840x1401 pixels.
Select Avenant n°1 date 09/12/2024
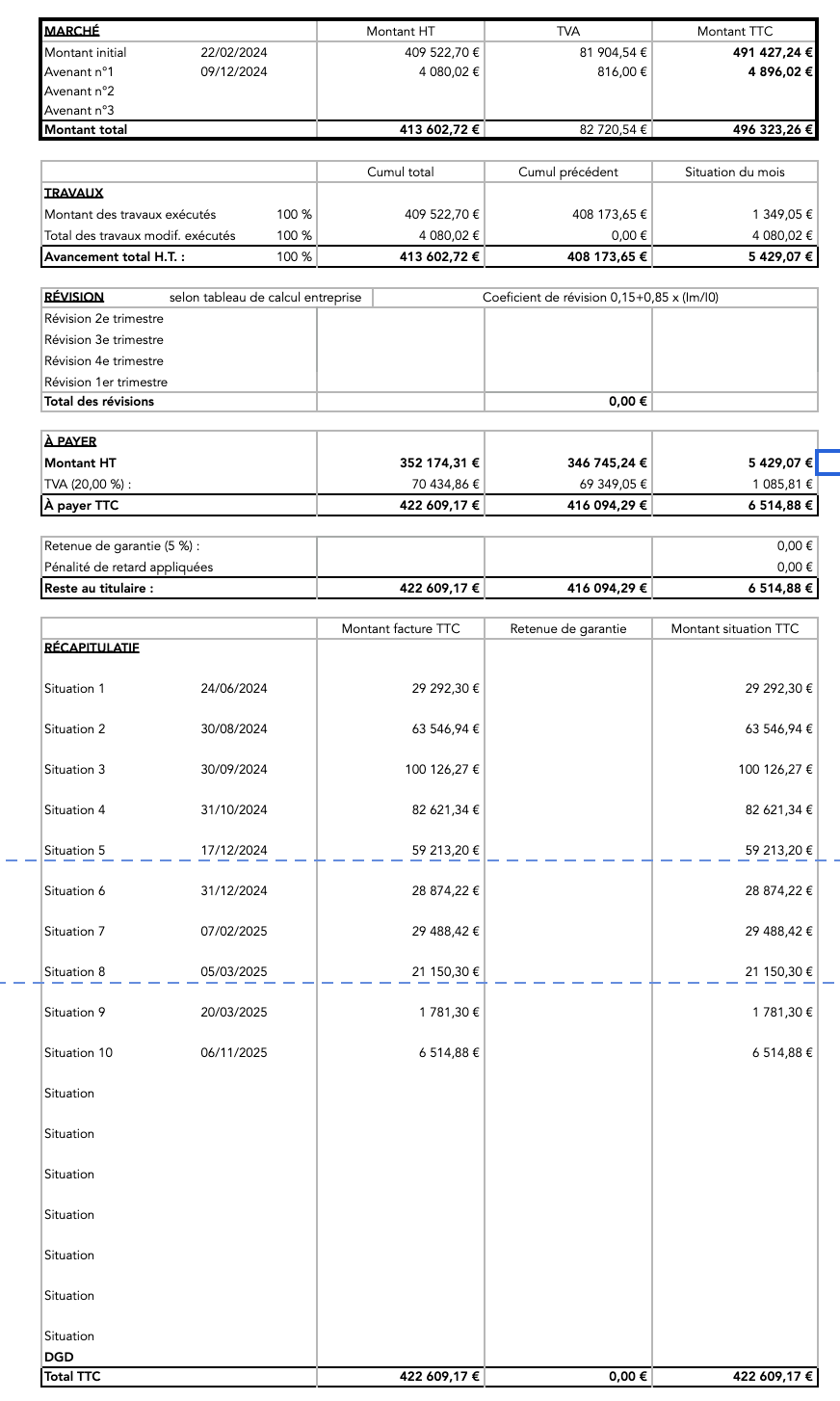pyautogui.click(x=234, y=71)
